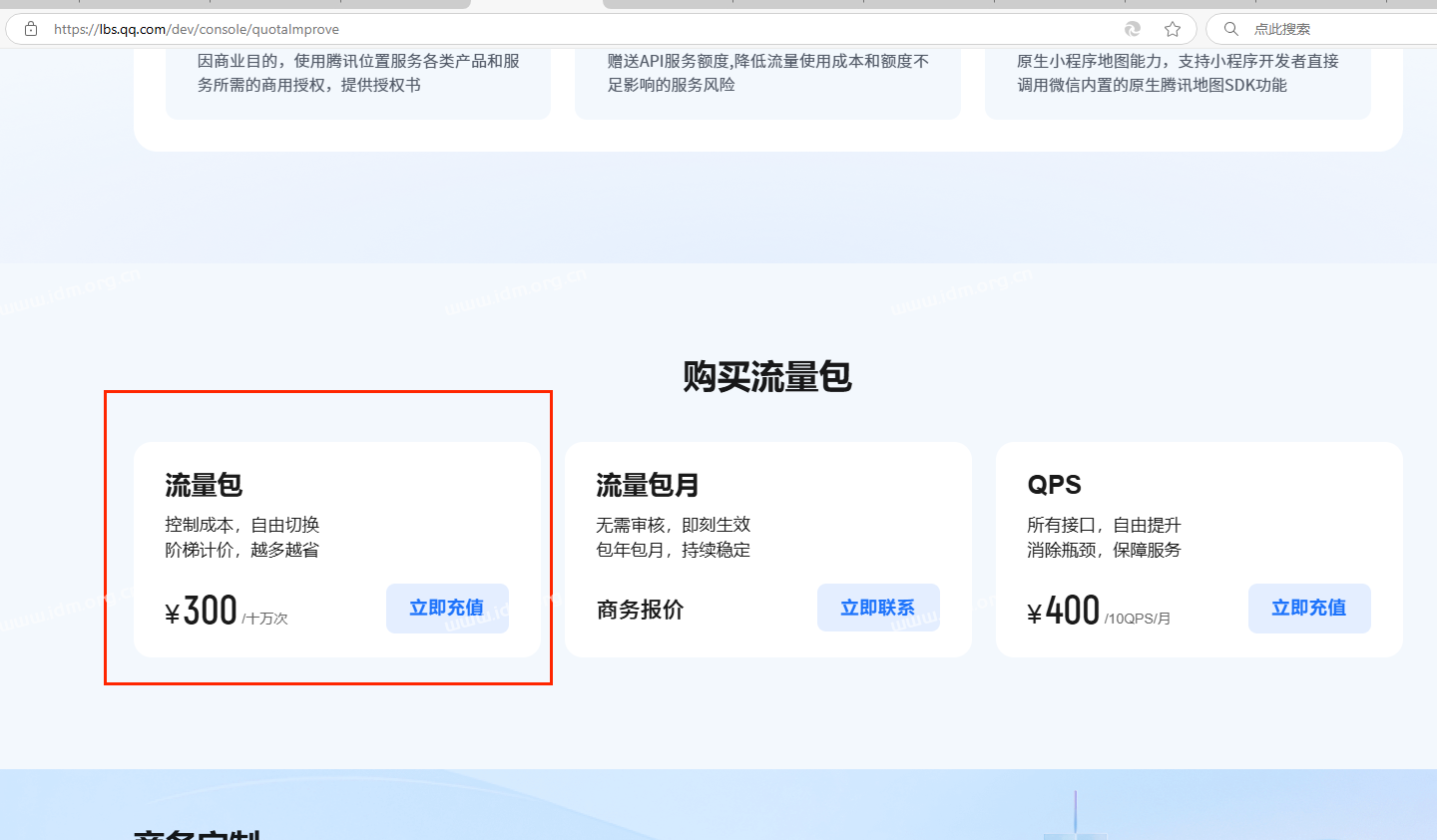Click the commercial authorization description card

358,84
